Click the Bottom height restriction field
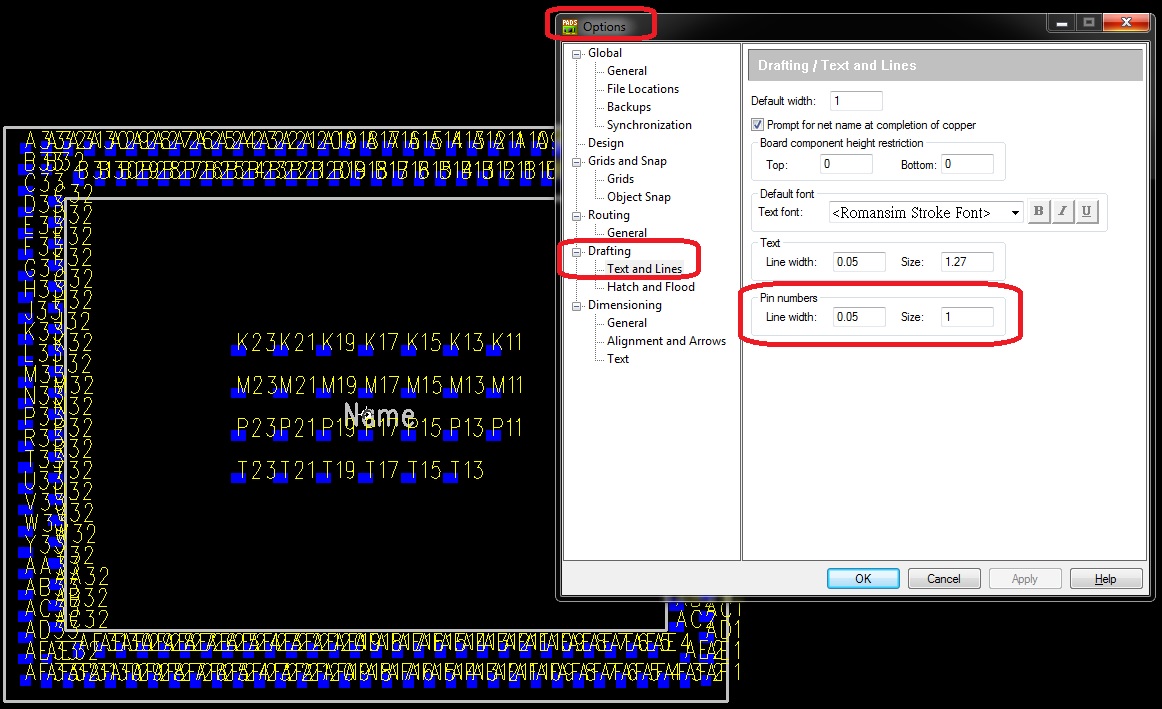 tap(967, 164)
